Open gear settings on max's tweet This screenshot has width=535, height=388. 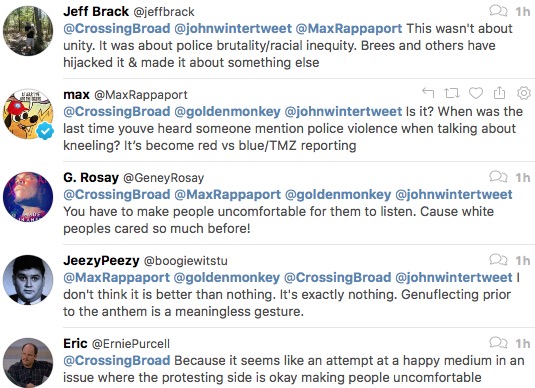click(524, 93)
